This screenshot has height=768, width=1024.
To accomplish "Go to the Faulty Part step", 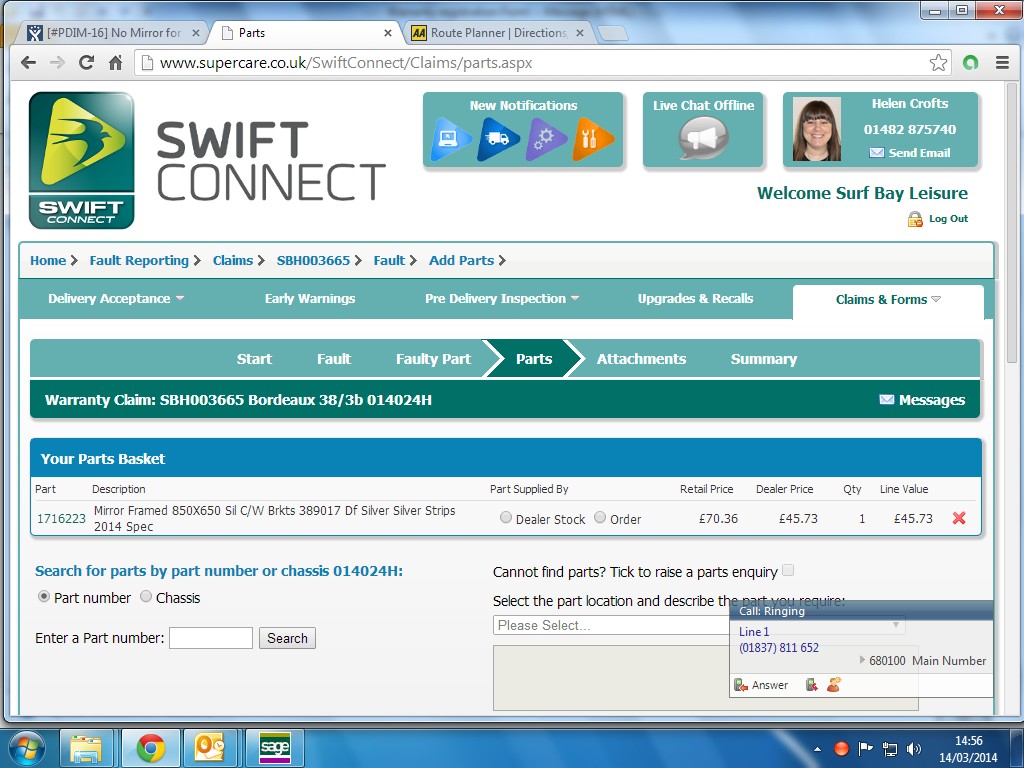I will tap(433, 359).
